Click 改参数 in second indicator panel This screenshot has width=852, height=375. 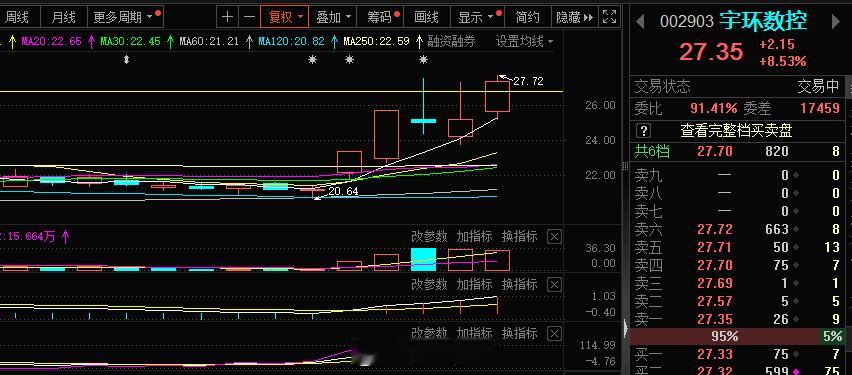pyautogui.click(x=429, y=284)
